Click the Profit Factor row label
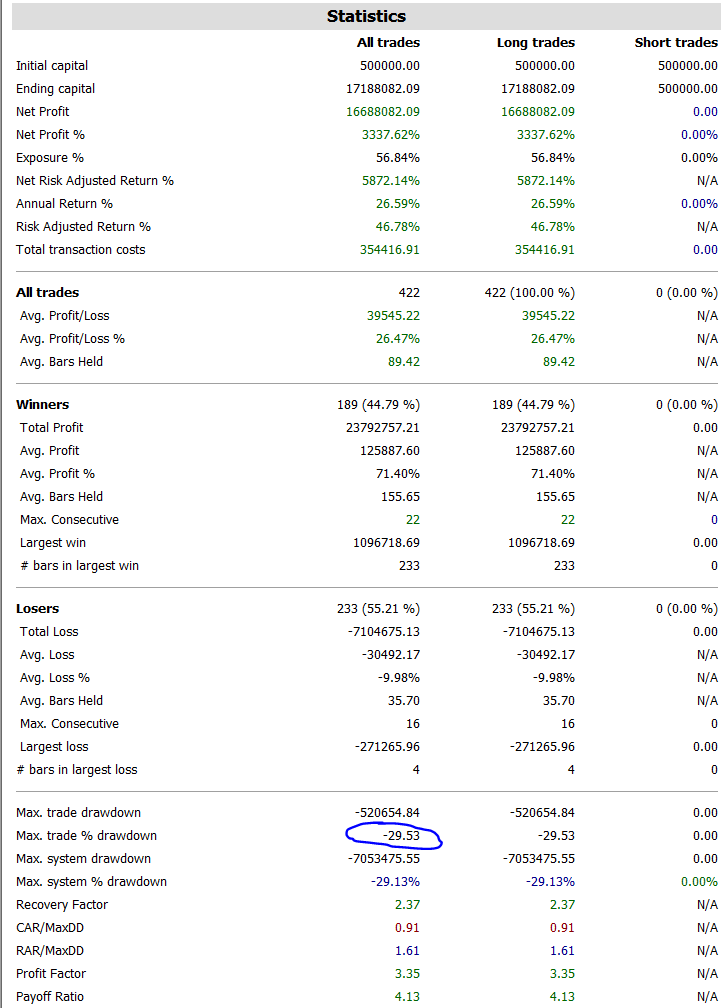 [x=51, y=973]
